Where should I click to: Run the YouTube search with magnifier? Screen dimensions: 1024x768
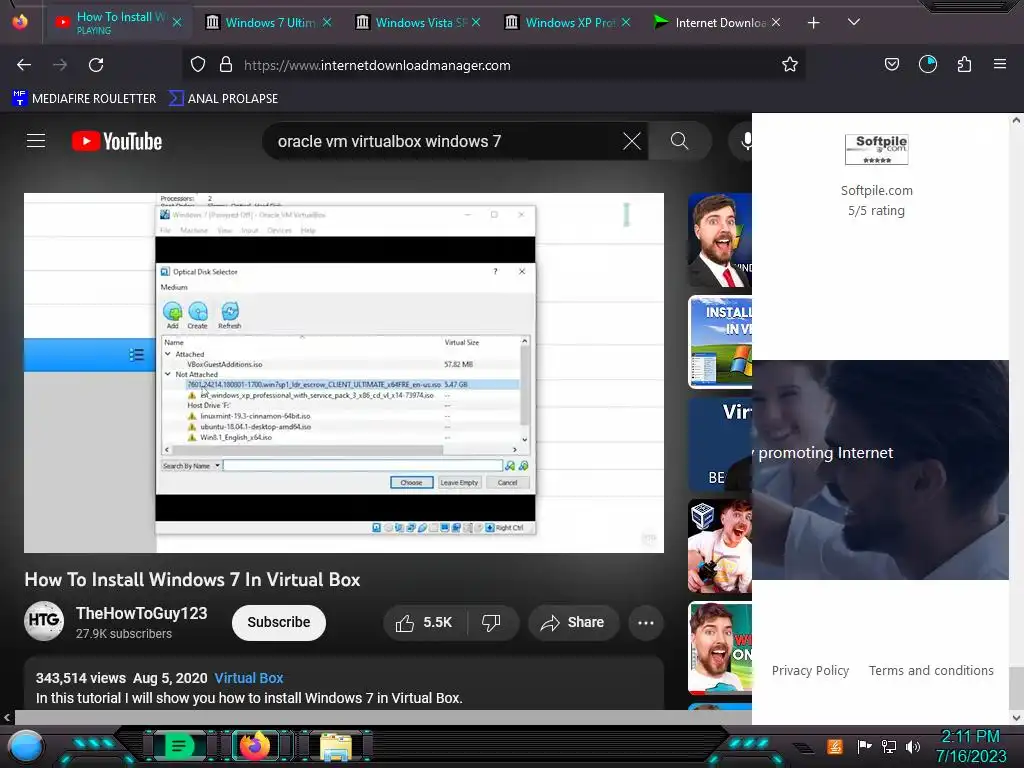680,140
